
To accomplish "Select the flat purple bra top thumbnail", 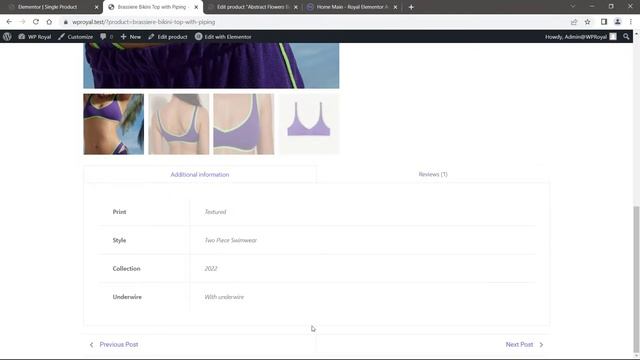I will point(309,124).
